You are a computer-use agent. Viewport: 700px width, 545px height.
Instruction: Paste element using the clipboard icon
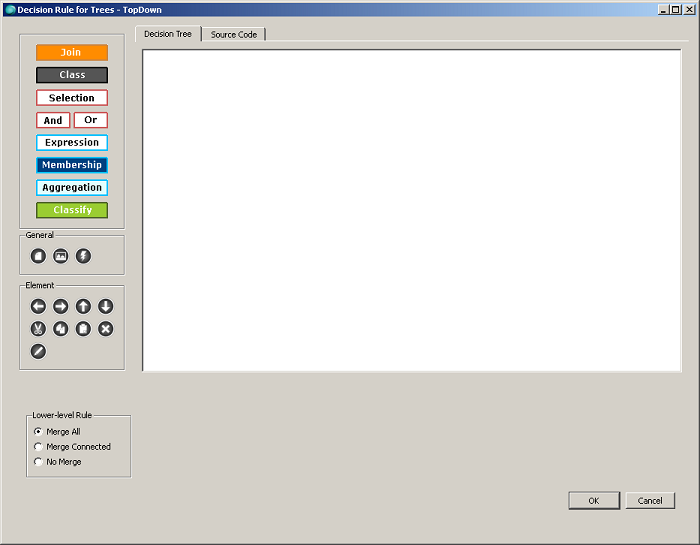click(x=83, y=328)
